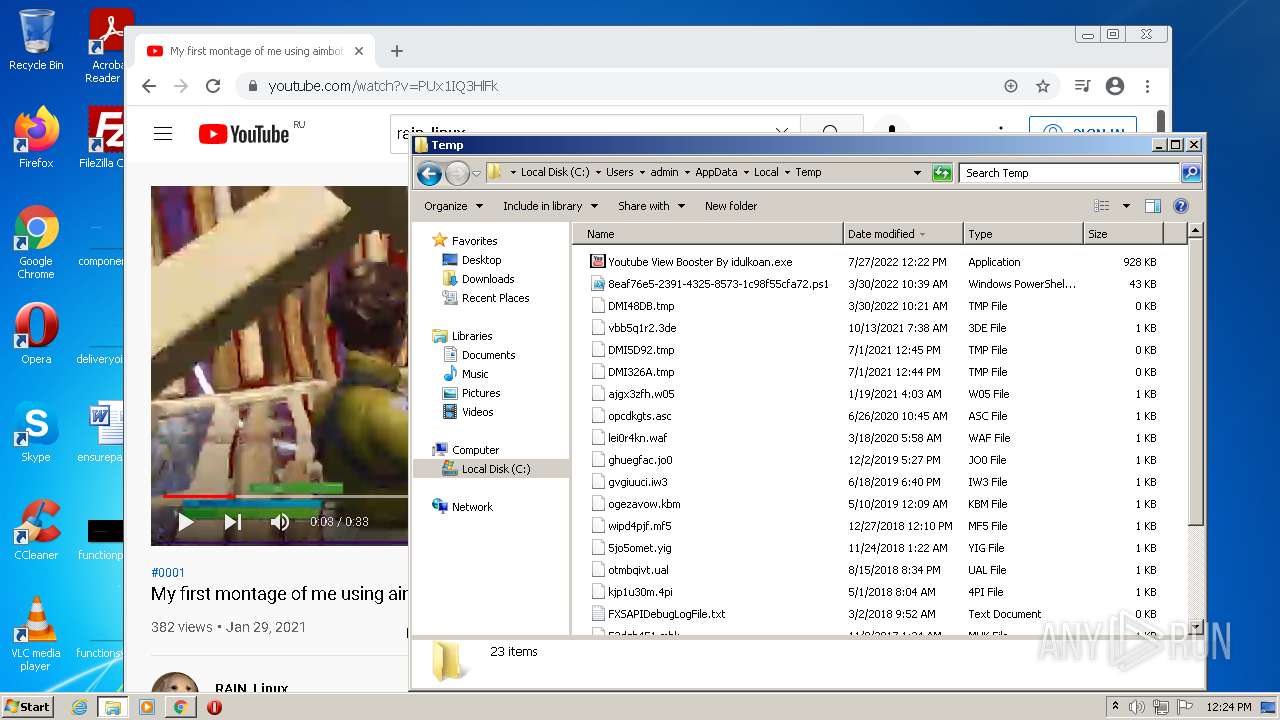Open YouTube hamburger guide menu

click(163, 134)
